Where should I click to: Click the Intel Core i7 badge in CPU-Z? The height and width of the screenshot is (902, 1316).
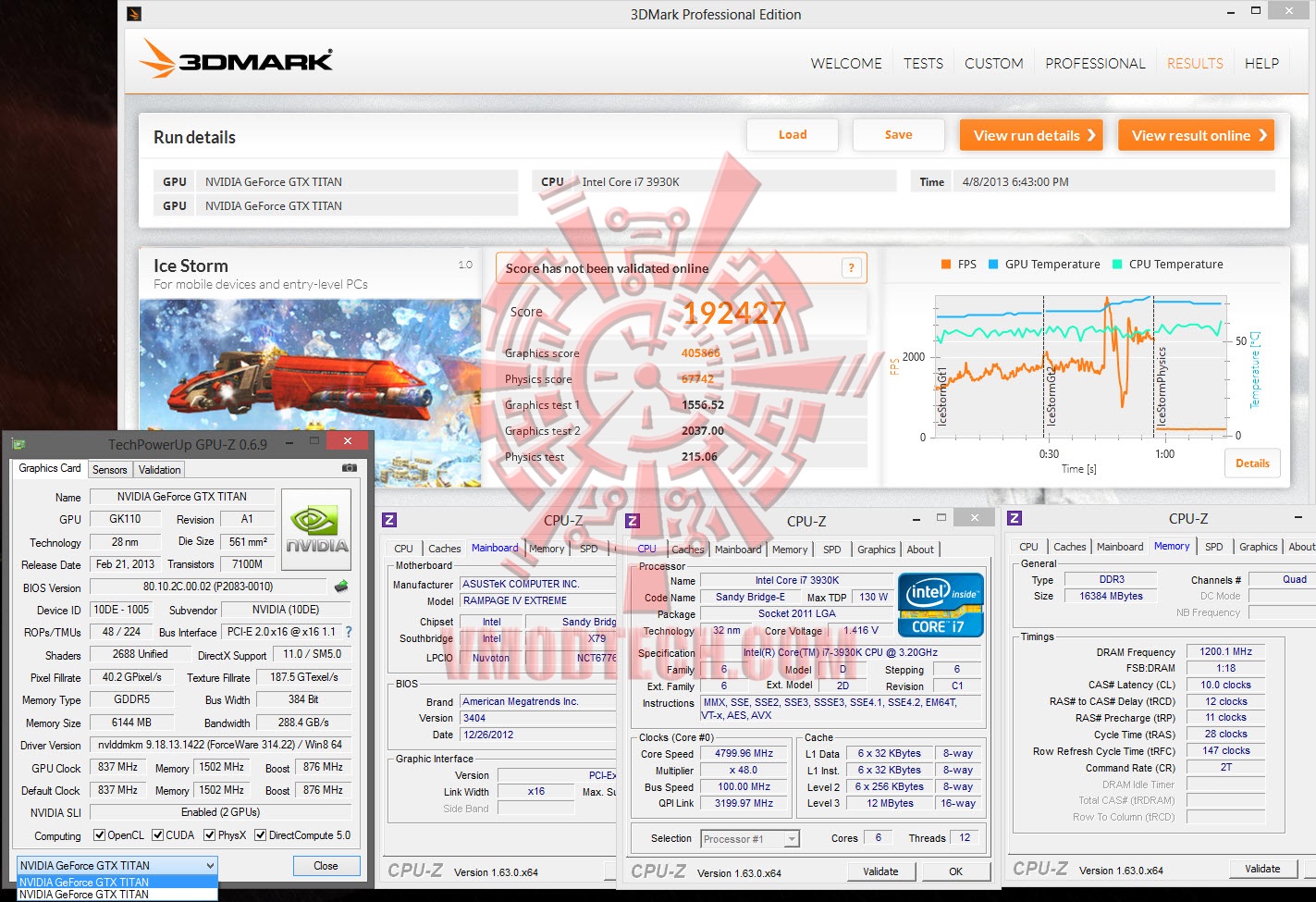point(941,605)
